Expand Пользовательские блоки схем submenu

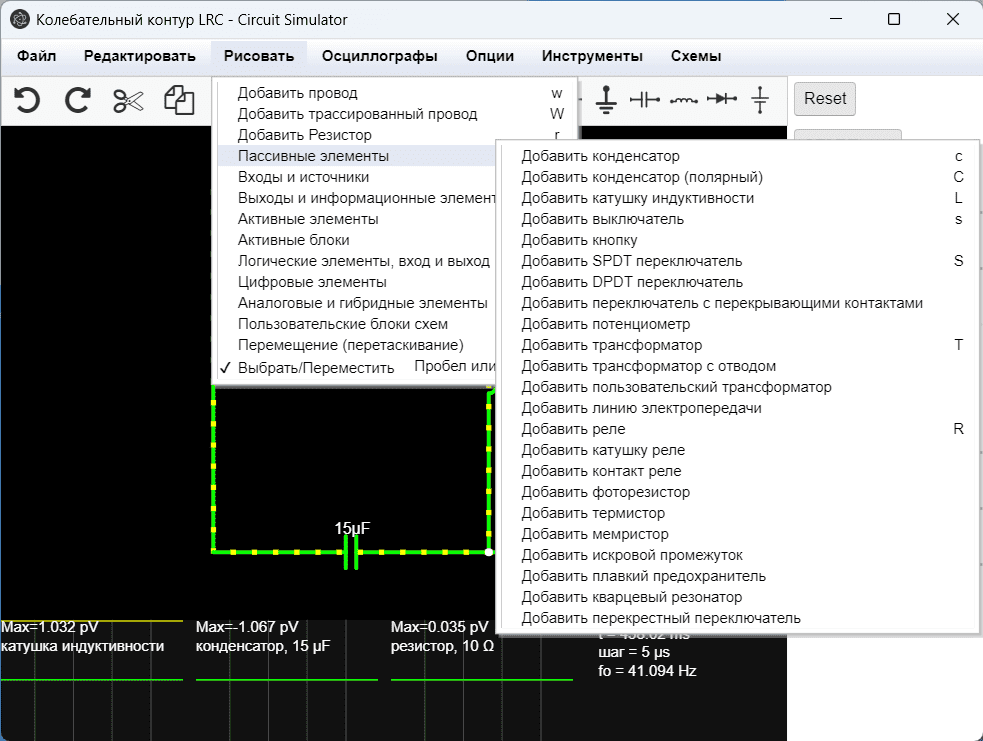click(357, 324)
